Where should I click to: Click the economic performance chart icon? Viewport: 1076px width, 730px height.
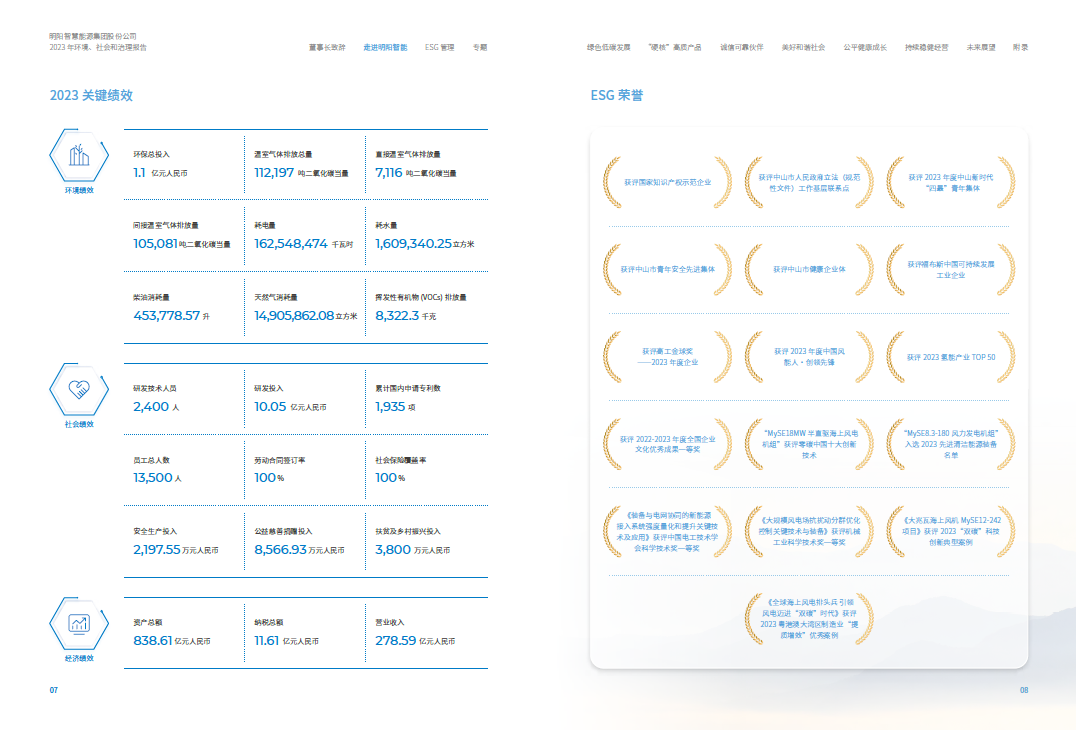[78, 623]
